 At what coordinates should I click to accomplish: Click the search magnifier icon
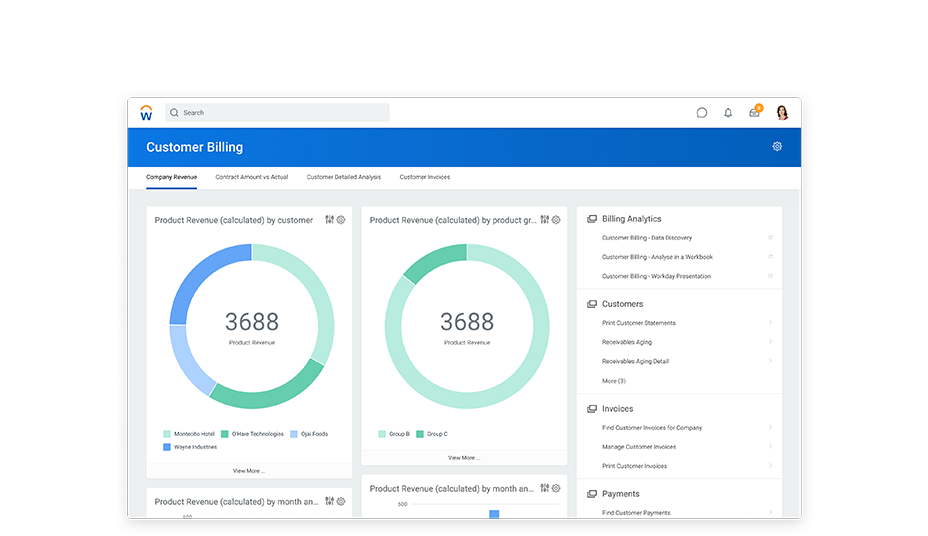coord(174,112)
